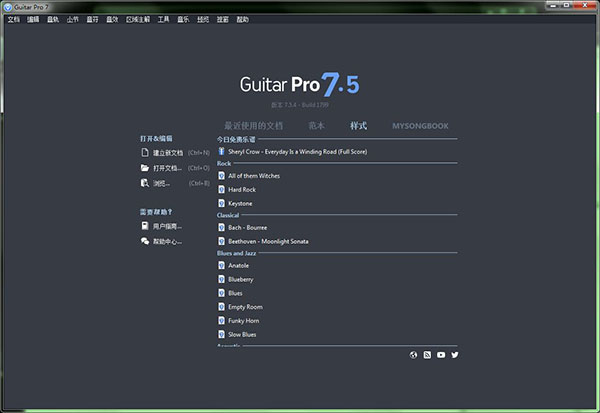This screenshot has width=600, height=413.
Task: Click the Guitar Pro title bar app icon
Action: point(8,7)
